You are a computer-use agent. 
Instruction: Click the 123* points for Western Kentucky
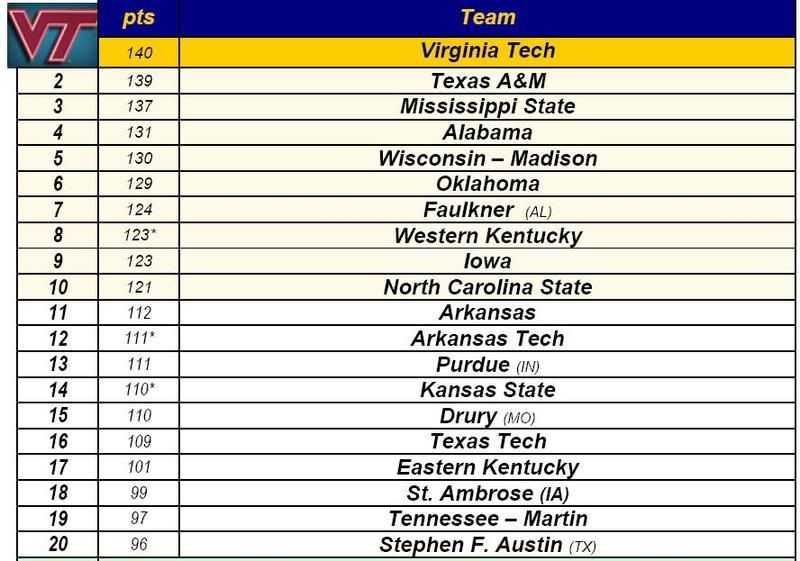point(139,236)
